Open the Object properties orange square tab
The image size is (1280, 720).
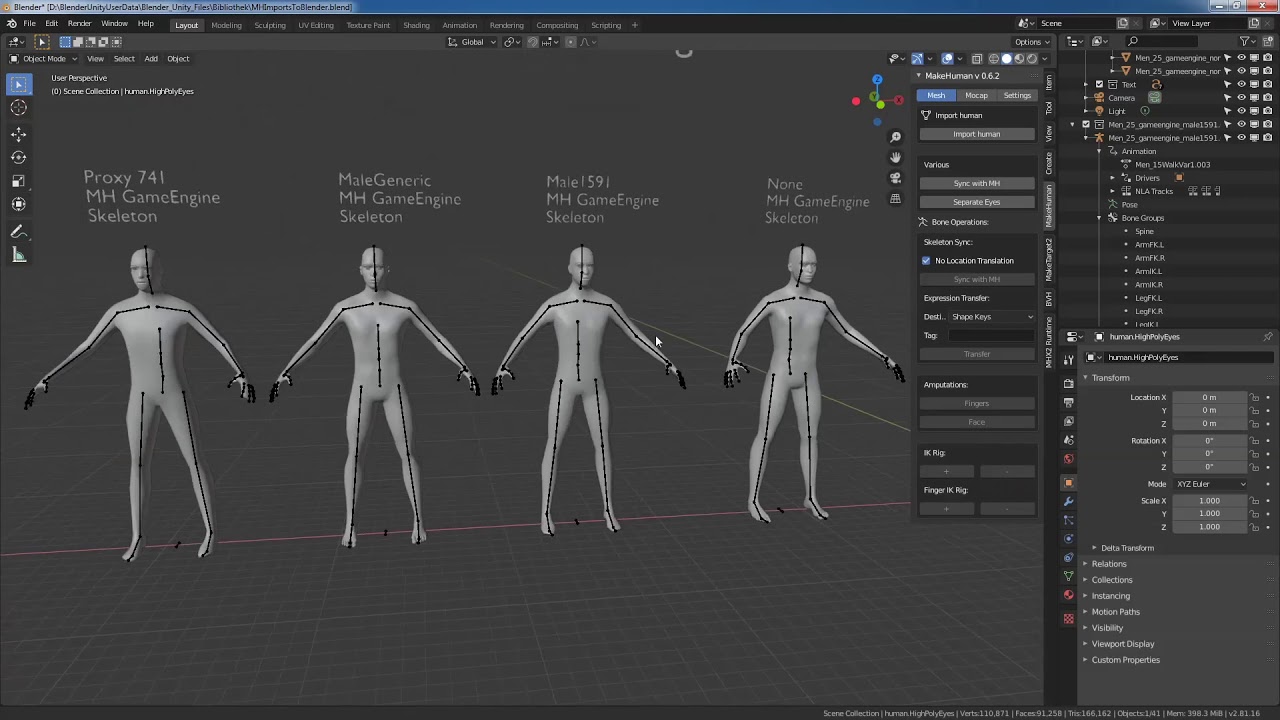[1068, 483]
